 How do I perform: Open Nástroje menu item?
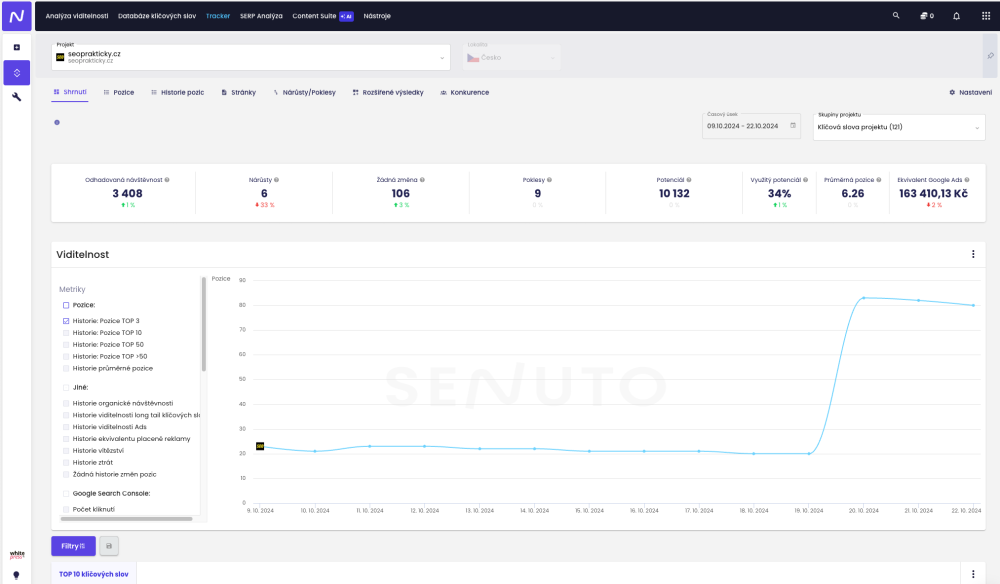coord(377,16)
